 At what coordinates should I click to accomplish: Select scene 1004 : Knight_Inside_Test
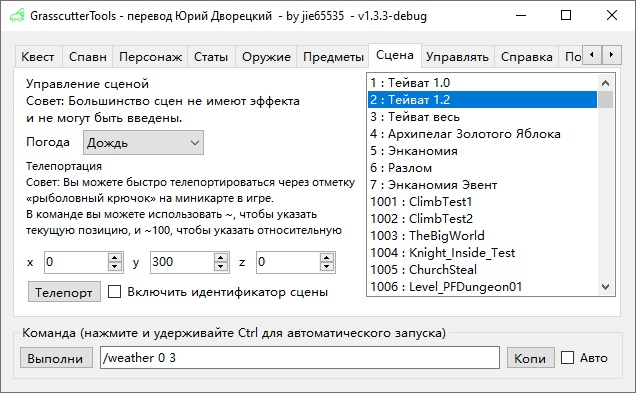[x=482, y=253]
